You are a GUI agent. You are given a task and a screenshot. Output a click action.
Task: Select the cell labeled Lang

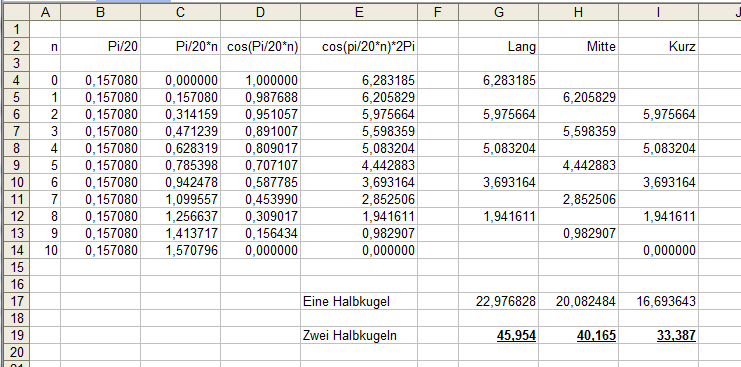[x=499, y=47]
